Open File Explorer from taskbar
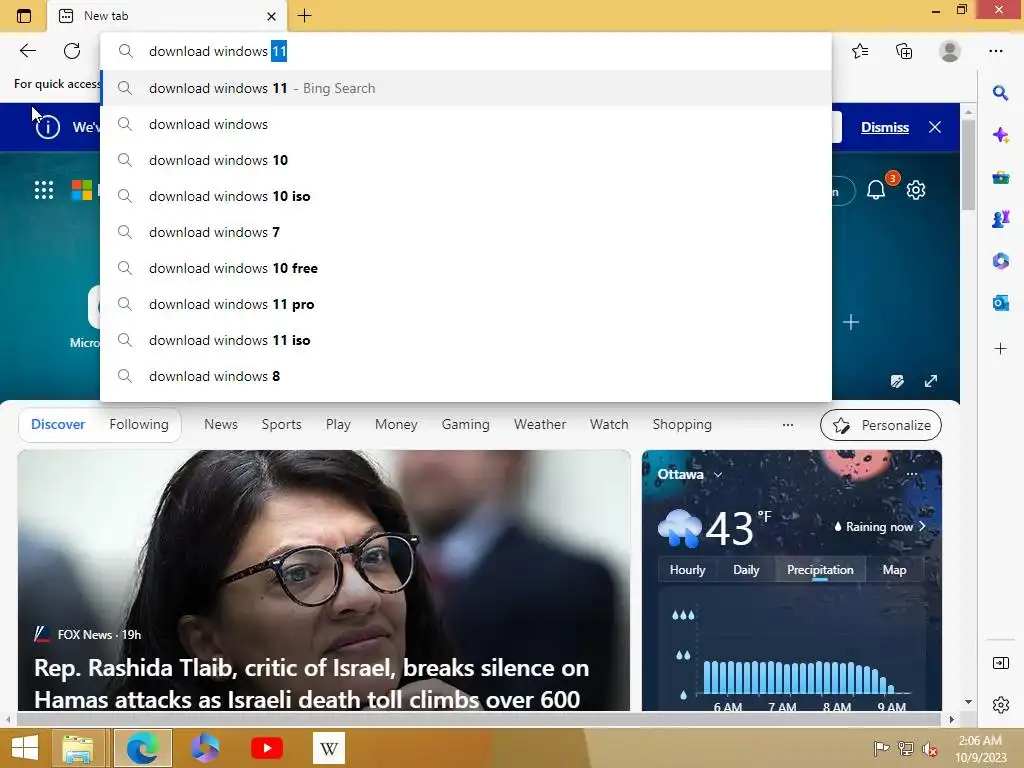This screenshot has width=1024, height=768. (x=78, y=748)
